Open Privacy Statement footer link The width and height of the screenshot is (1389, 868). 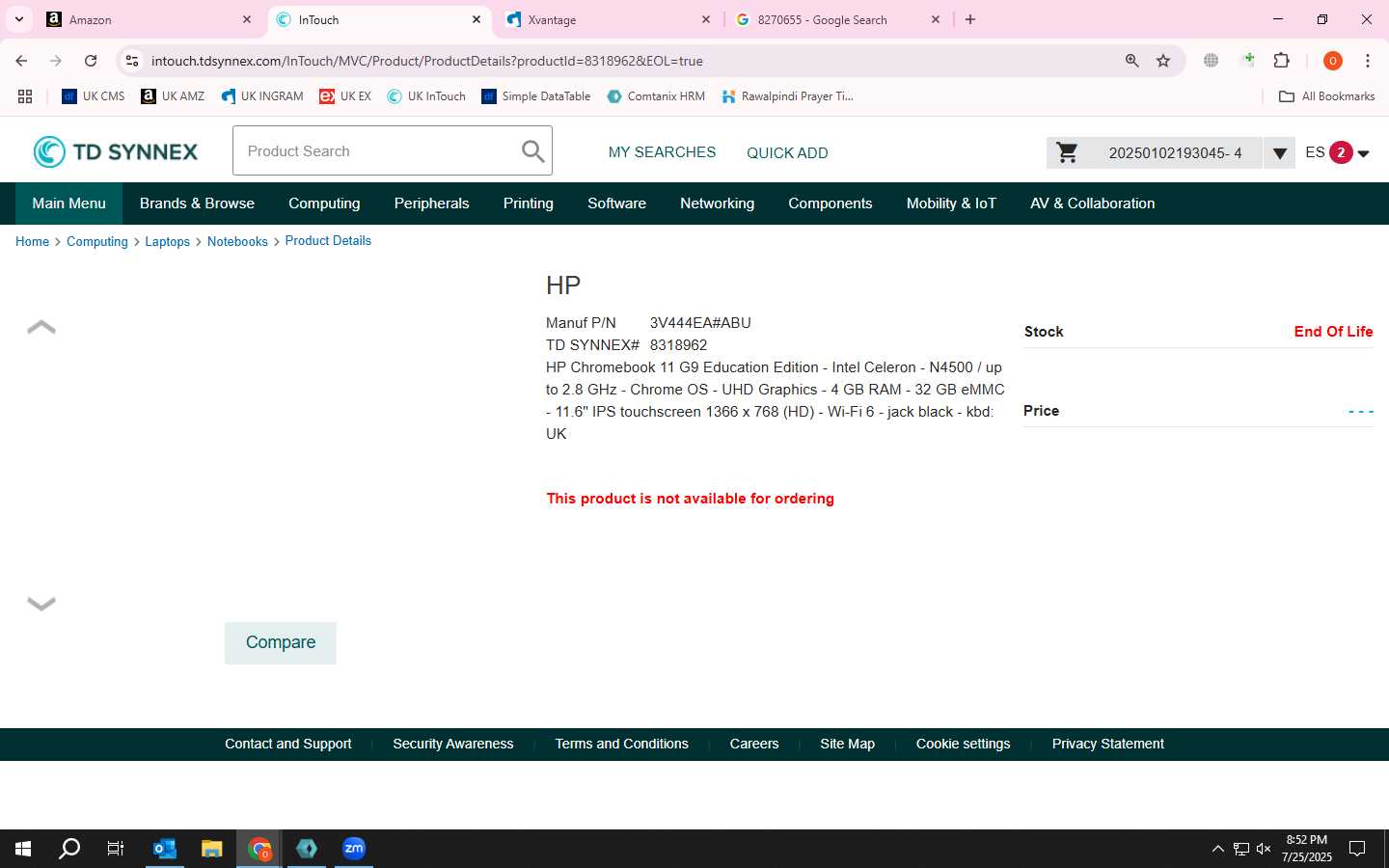point(1107,744)
